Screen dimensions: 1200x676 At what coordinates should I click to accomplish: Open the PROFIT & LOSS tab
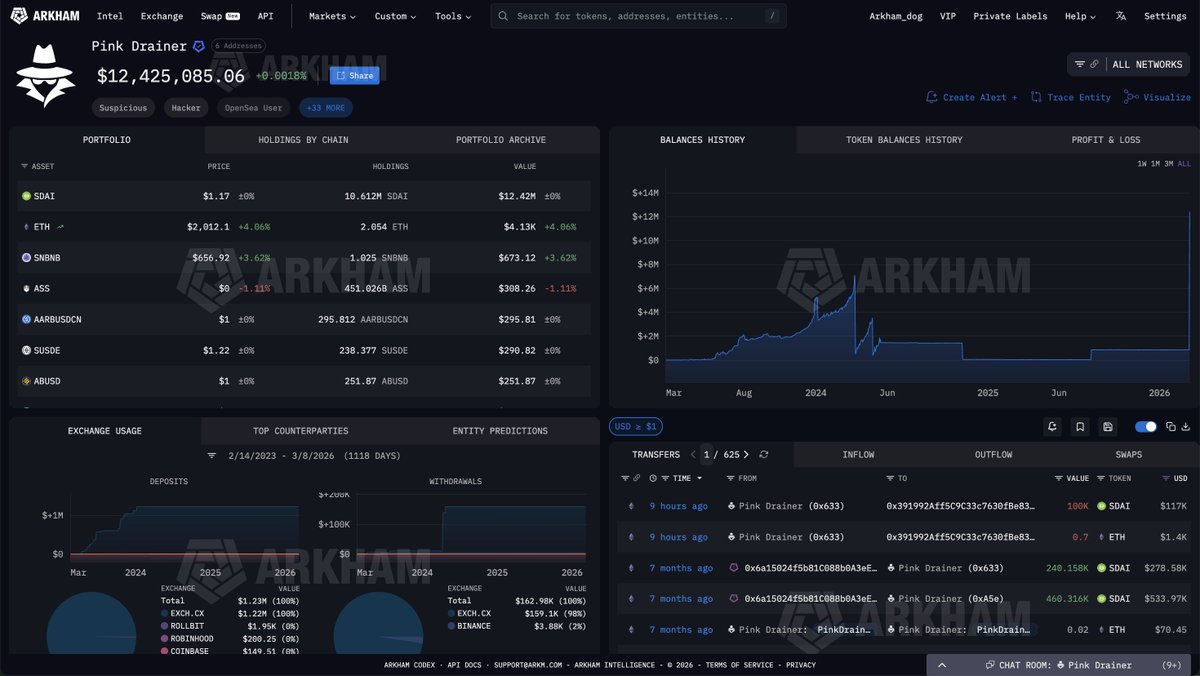(1105, 140)
